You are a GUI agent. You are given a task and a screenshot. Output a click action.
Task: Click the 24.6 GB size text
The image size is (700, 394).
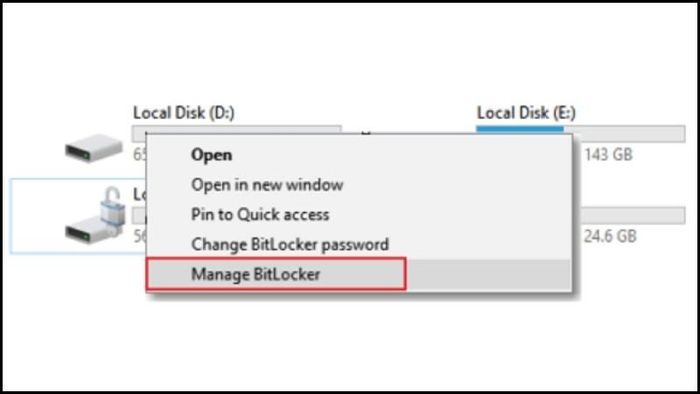610,236
